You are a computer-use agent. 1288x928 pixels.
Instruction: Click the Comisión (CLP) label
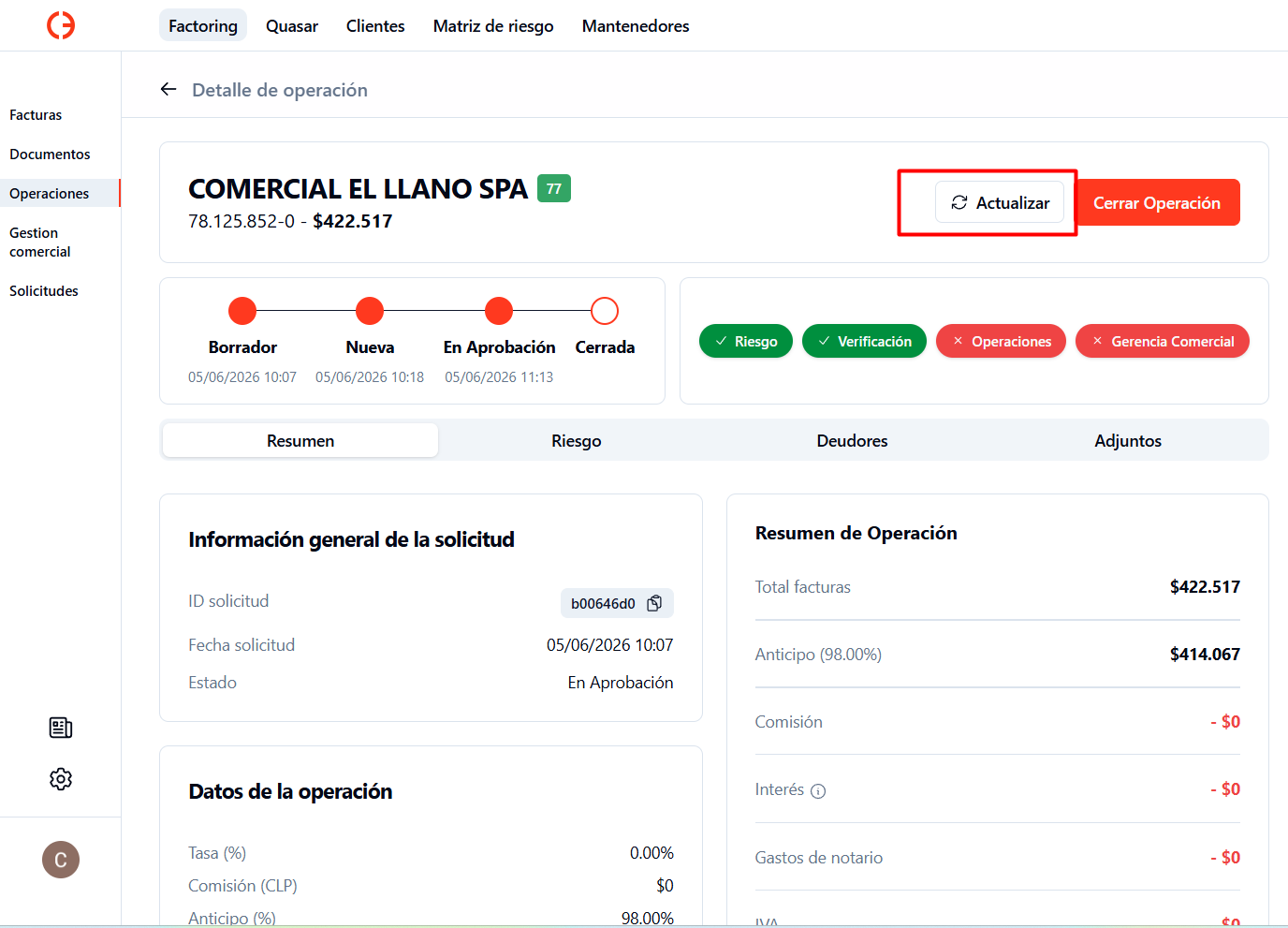coord(242,886)
